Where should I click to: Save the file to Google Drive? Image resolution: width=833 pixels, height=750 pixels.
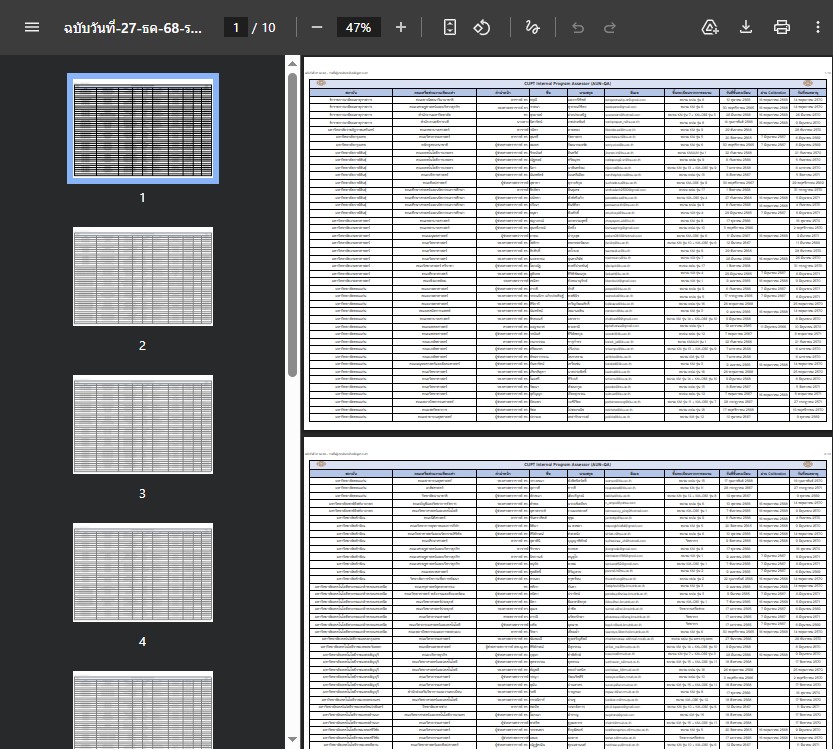pyautogui.click(x=710, y=27)
